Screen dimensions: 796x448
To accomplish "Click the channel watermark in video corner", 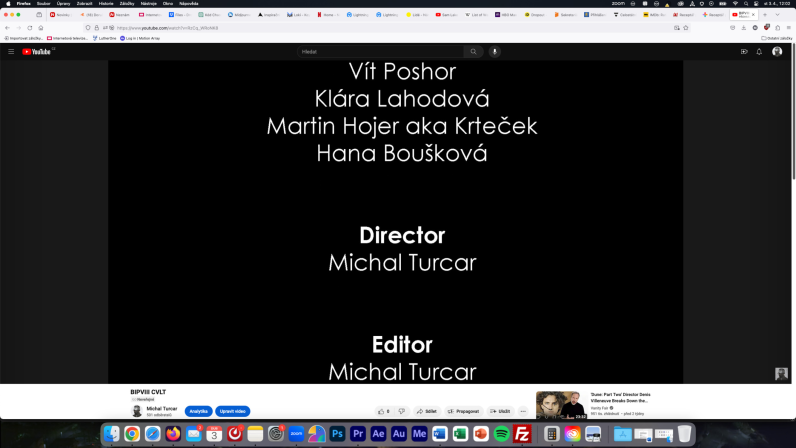I will click(x=781, y=374).
